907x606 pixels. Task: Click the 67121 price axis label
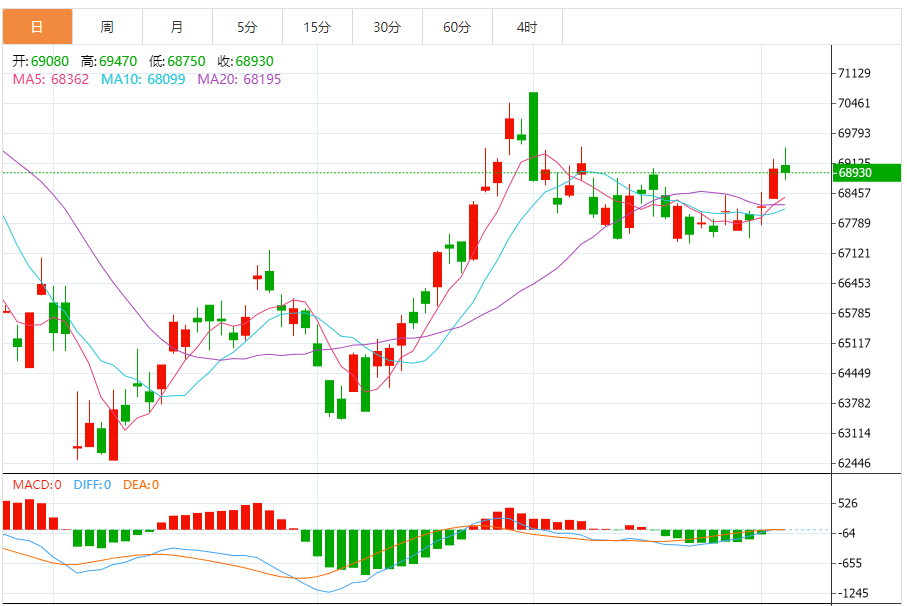tap(854, 253)
